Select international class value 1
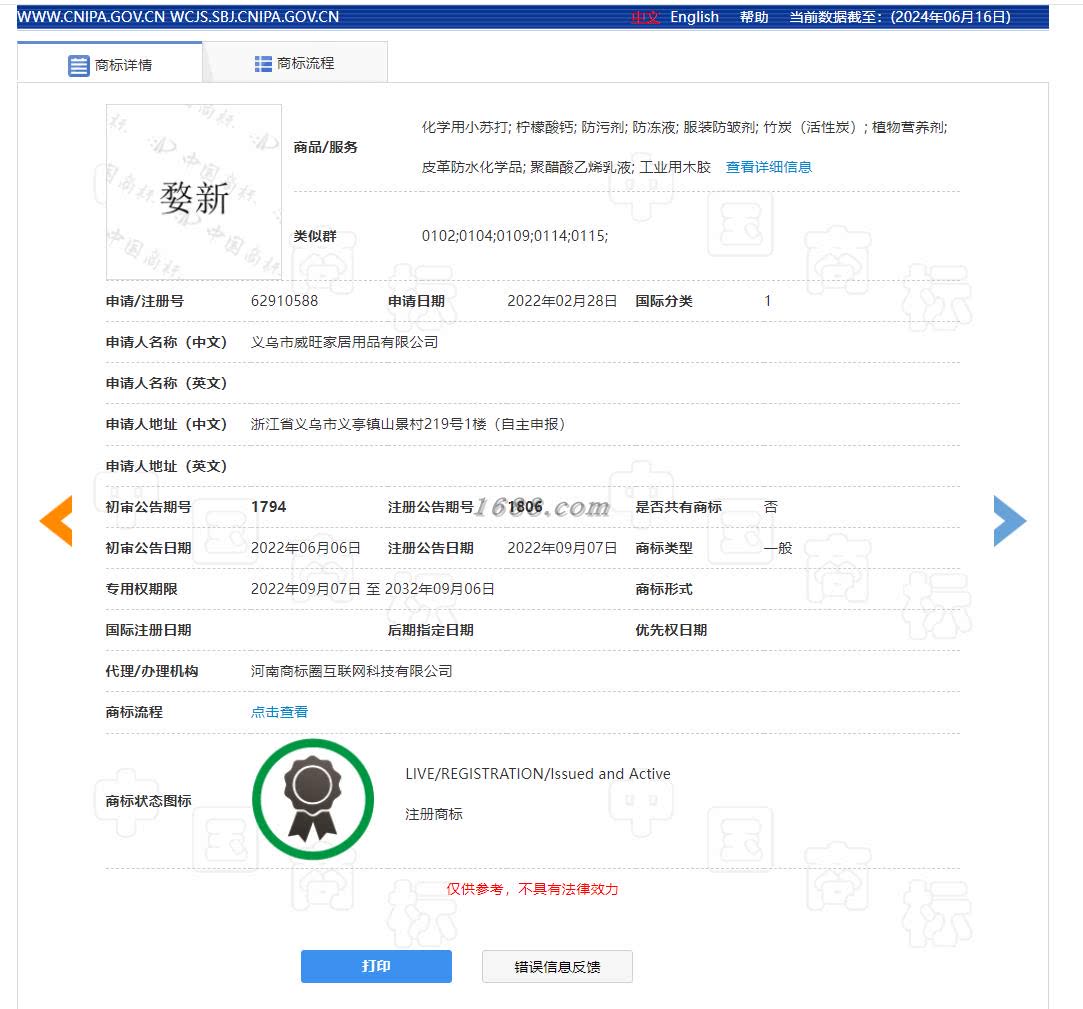Image resolution: width=1083 pixels, height=1009 pixels. point(767,301)
